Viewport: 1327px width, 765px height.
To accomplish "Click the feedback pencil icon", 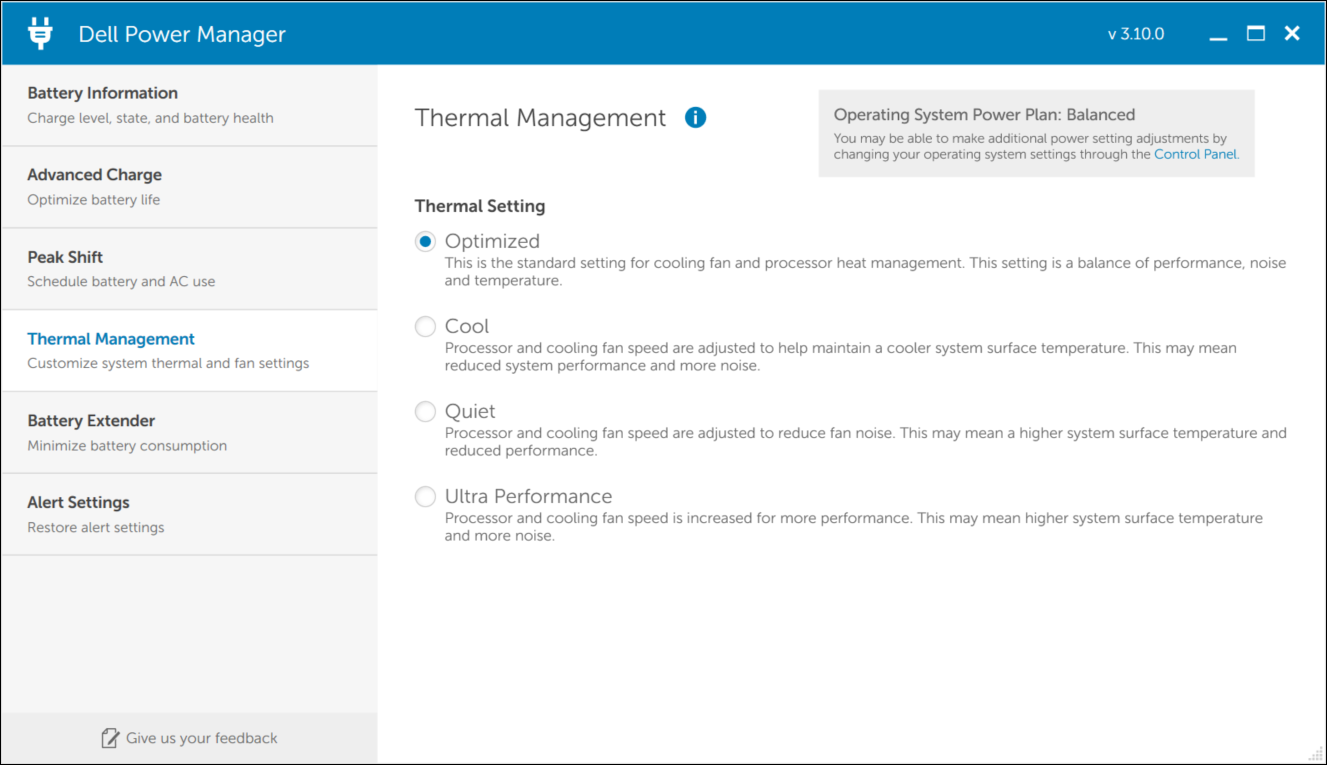I will (x=110, y=738).
